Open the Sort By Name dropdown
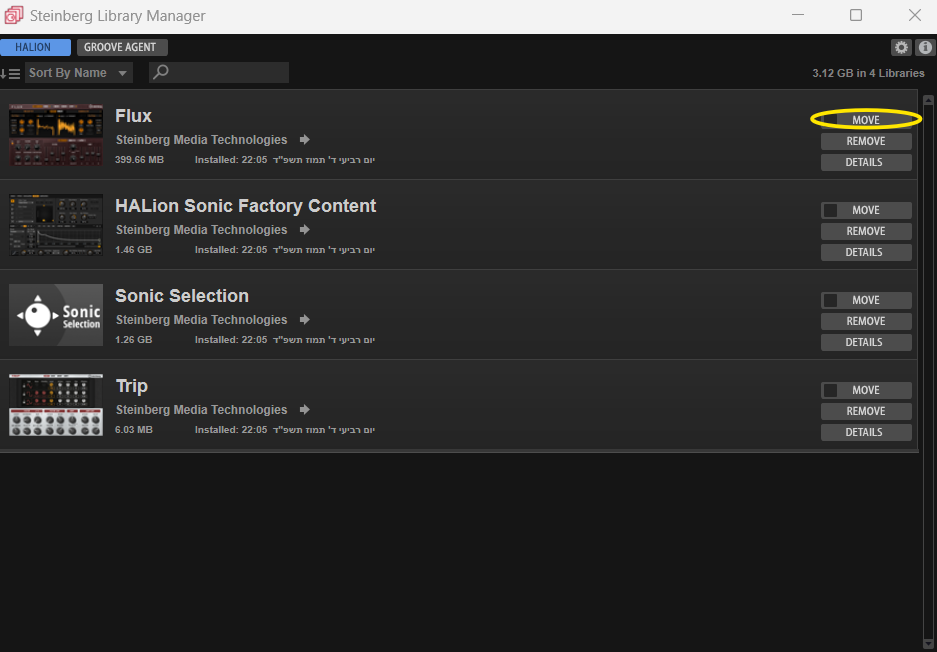Image resolution: width=937 pixels, height=652 pixels. (x=78, y=73)
